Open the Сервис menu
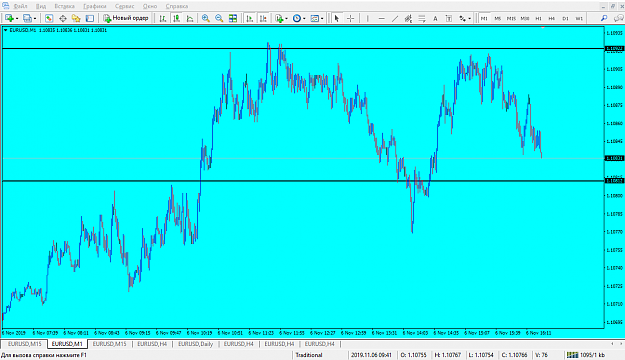Screen dimensions: 625x360 (124, 6)
